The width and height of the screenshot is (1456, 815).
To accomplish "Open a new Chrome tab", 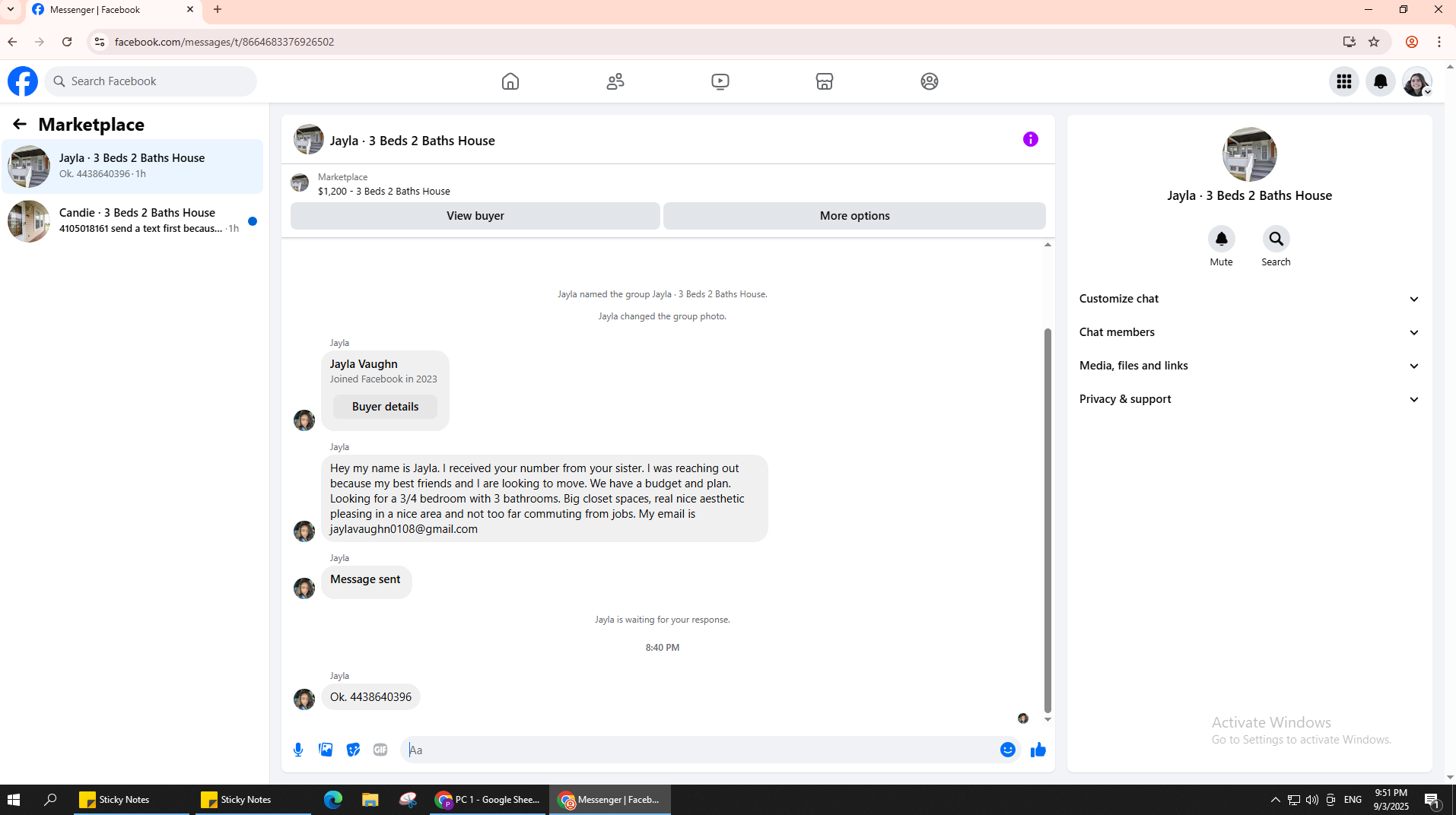I will (218, 10).
